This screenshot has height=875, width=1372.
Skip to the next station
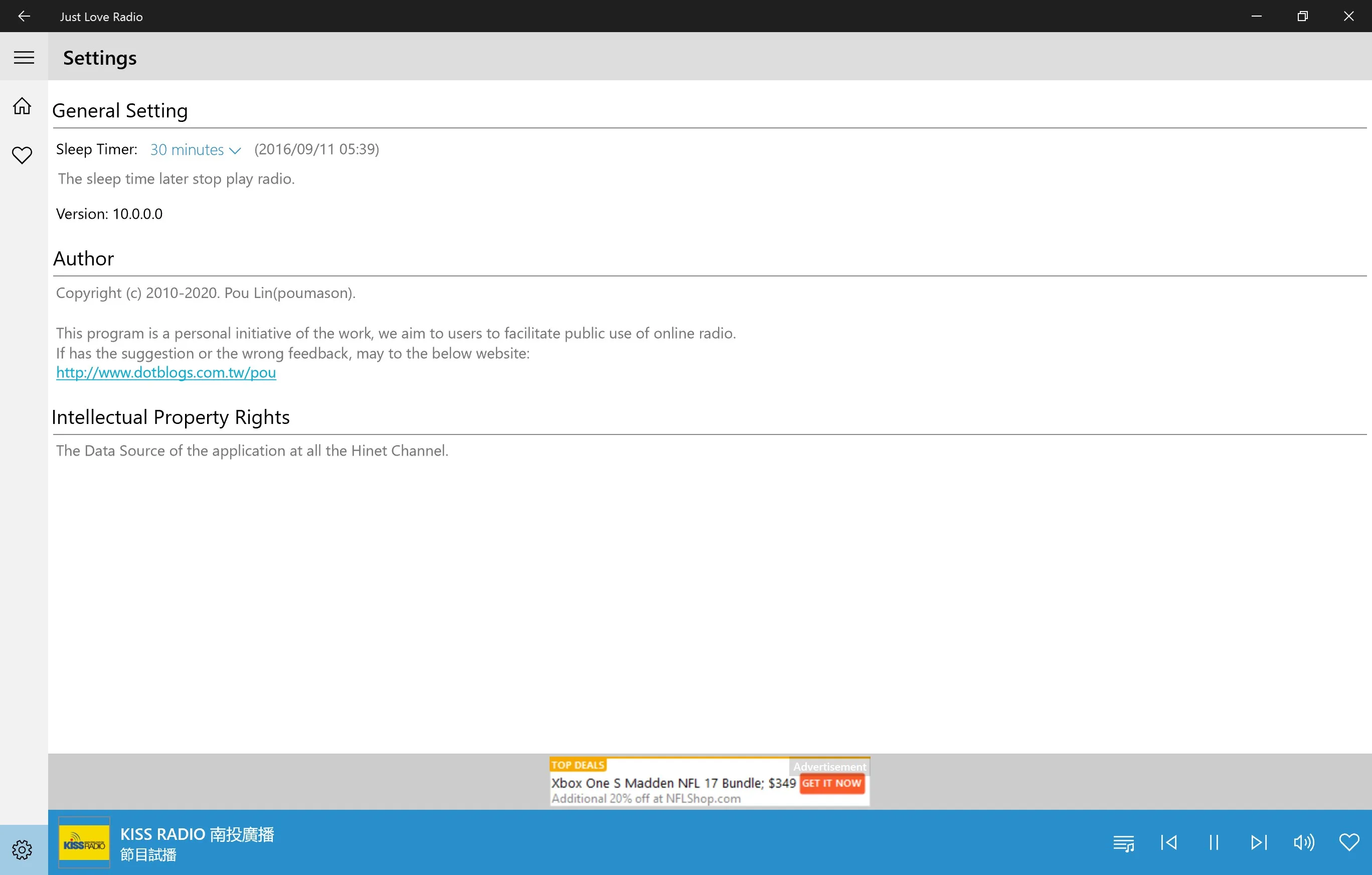[x=1259, y=842]
